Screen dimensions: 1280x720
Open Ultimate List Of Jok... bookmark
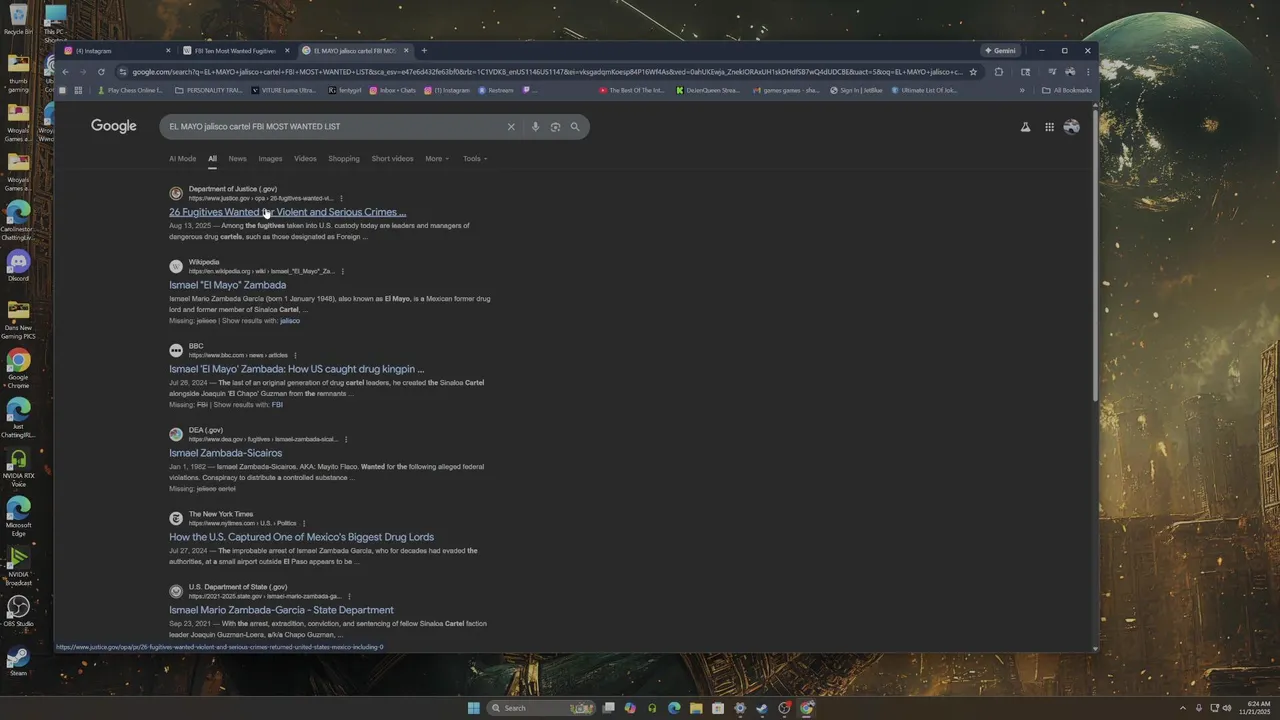pyautogui.click(x=925, y=90)
